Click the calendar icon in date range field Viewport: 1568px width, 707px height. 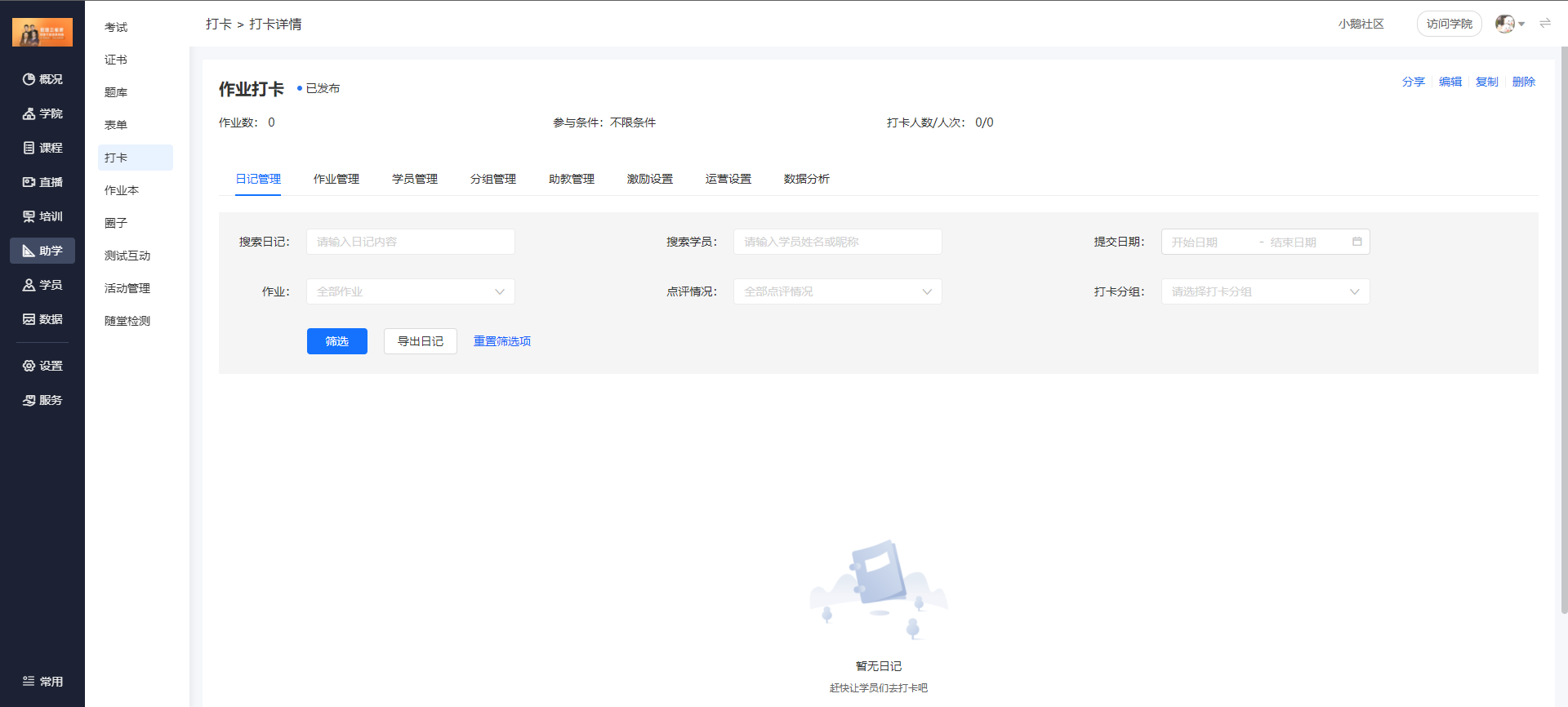(1356, 242)
